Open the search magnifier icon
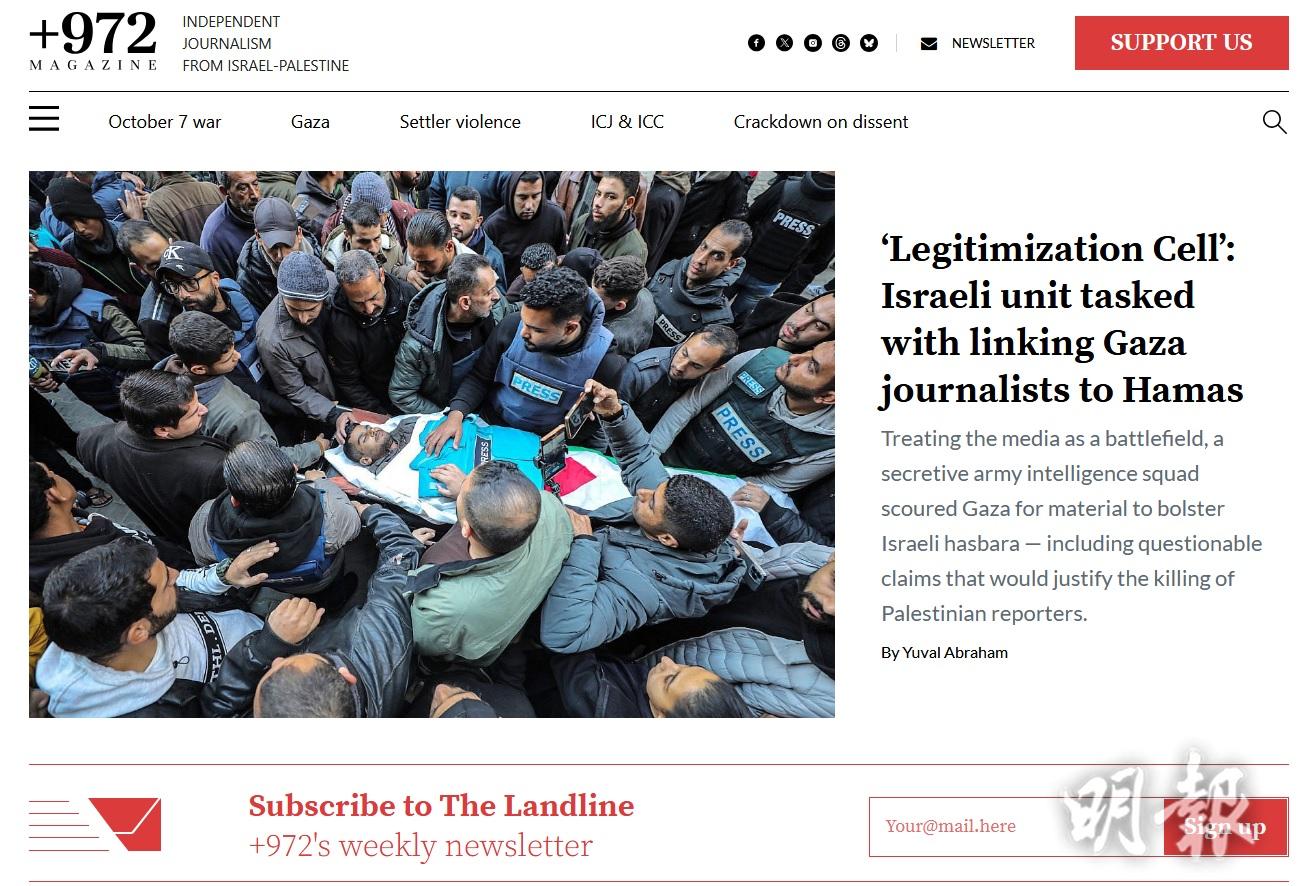Screen dimensions: 1307x886 pos(1274,122)
